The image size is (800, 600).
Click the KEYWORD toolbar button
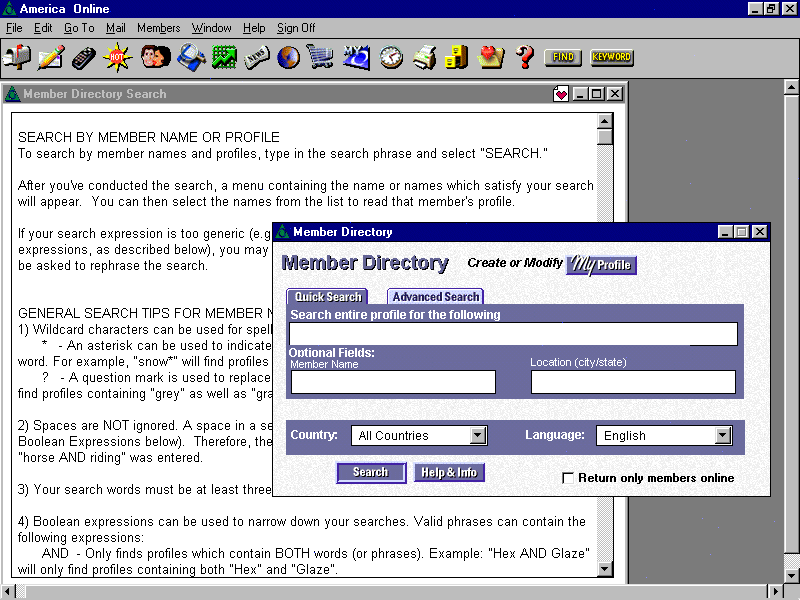[611, 57]
